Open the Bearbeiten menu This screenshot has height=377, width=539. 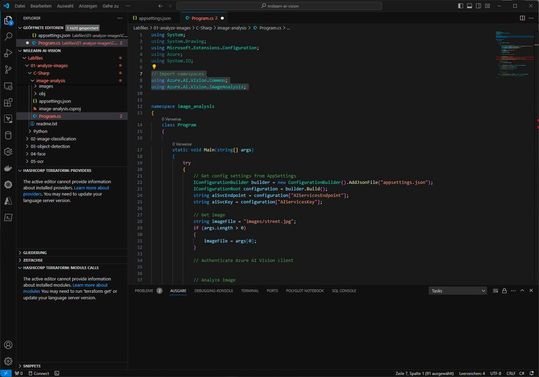click(x=41, y=6)
